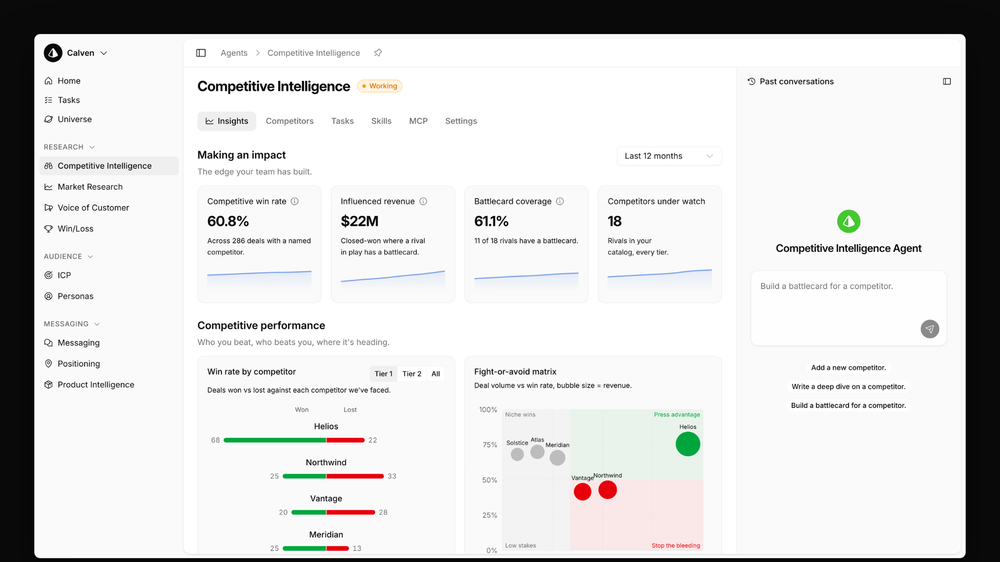Image resolution: width=1000 pixels, height=562 pixels.
Task: Click the 60.8% win rate value
Action: pyautogui.click(x=228, y=221)
